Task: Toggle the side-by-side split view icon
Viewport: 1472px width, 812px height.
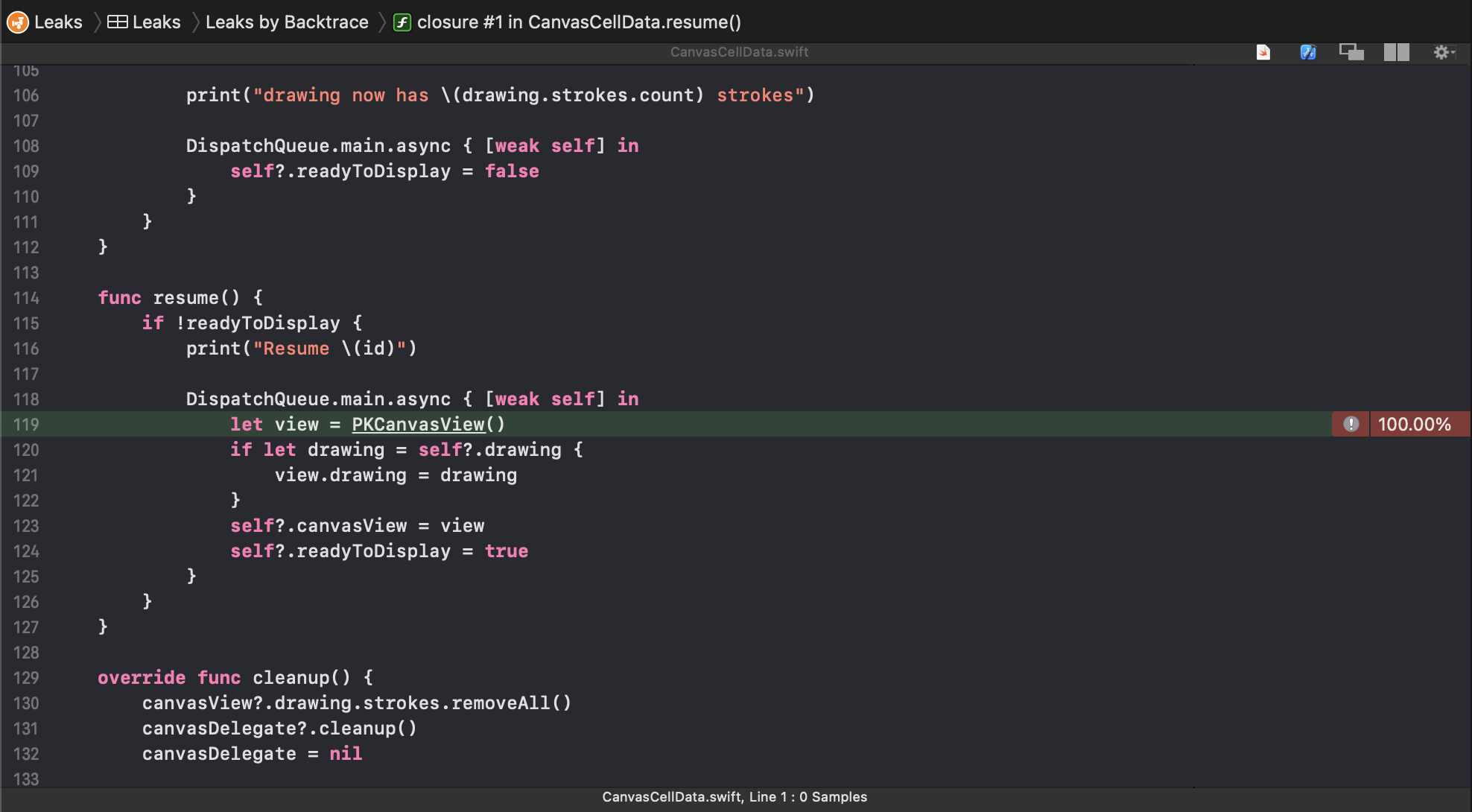Action: click(x=1396, y=52)
